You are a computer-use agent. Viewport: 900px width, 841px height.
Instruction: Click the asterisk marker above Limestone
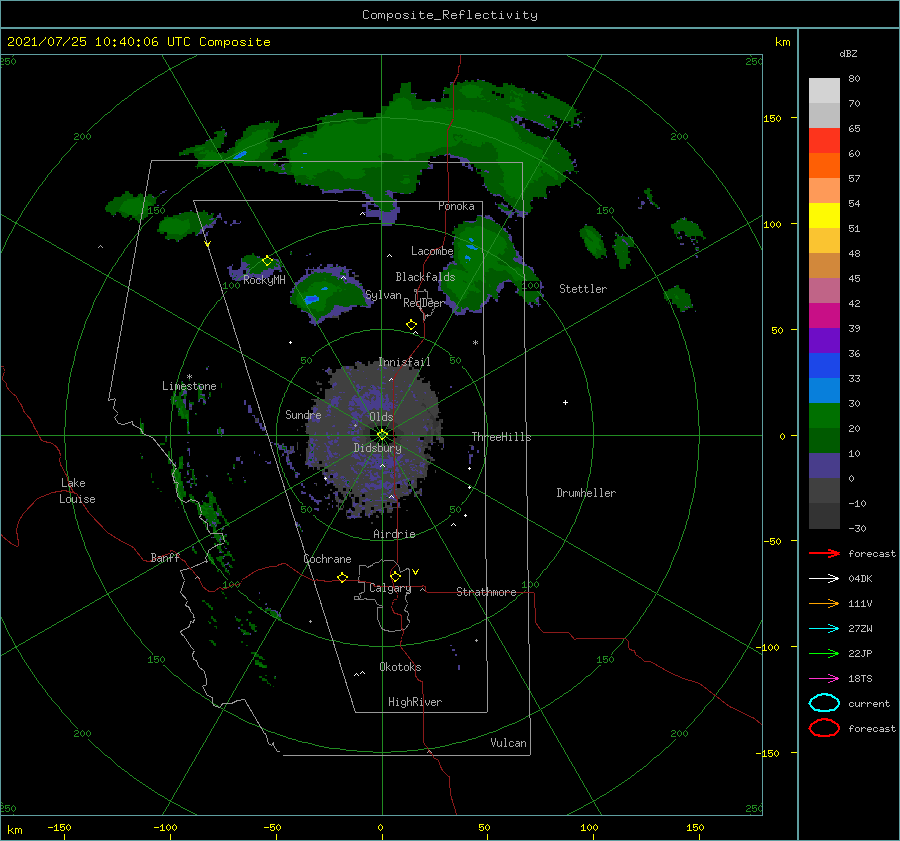[x=189, y=377]
